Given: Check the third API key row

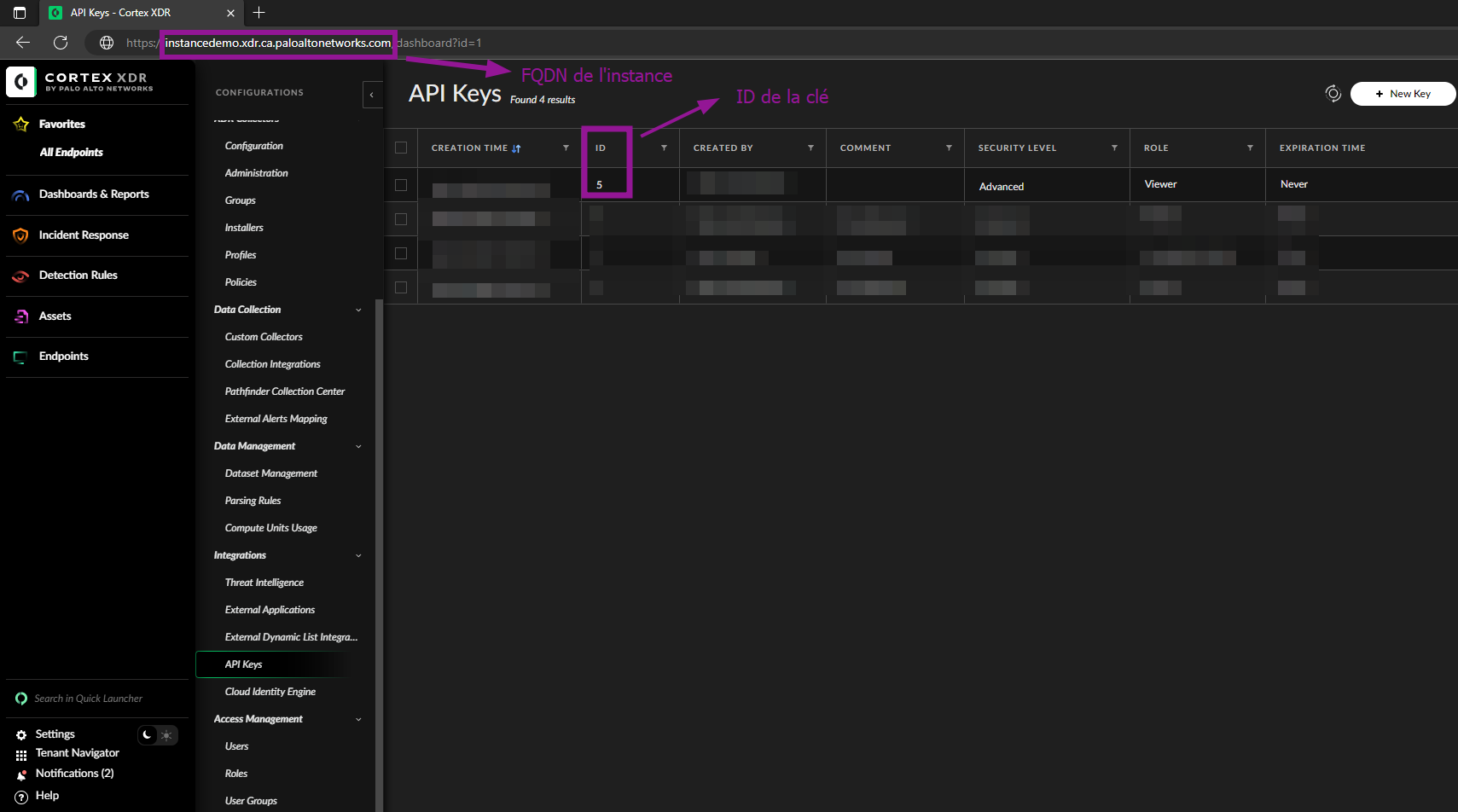Looking at the screenshot, I should tap(401, 253).
